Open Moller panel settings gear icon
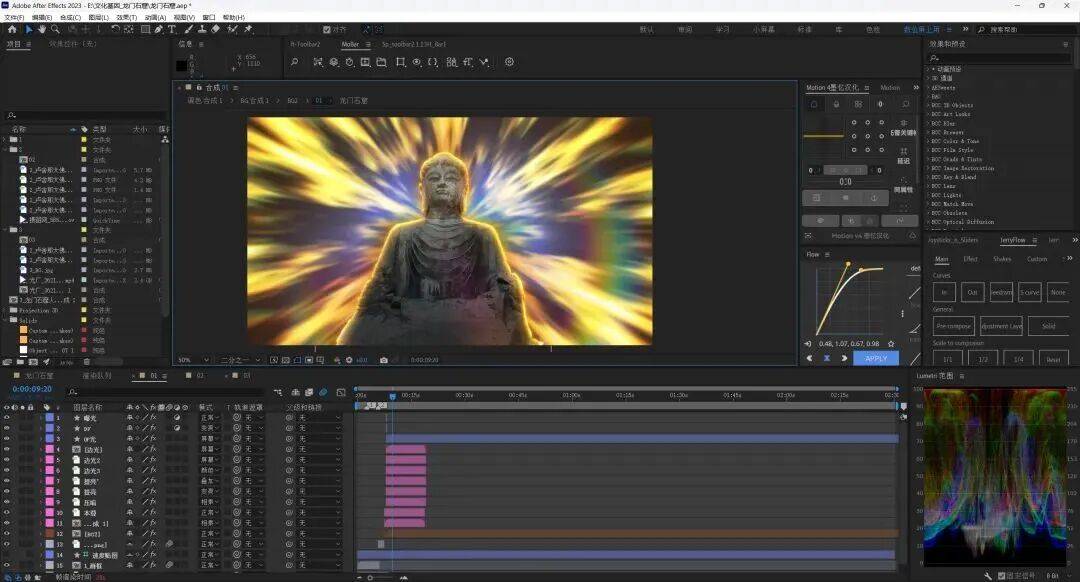This screenshot has height=582, width=1080. [509, 62]
